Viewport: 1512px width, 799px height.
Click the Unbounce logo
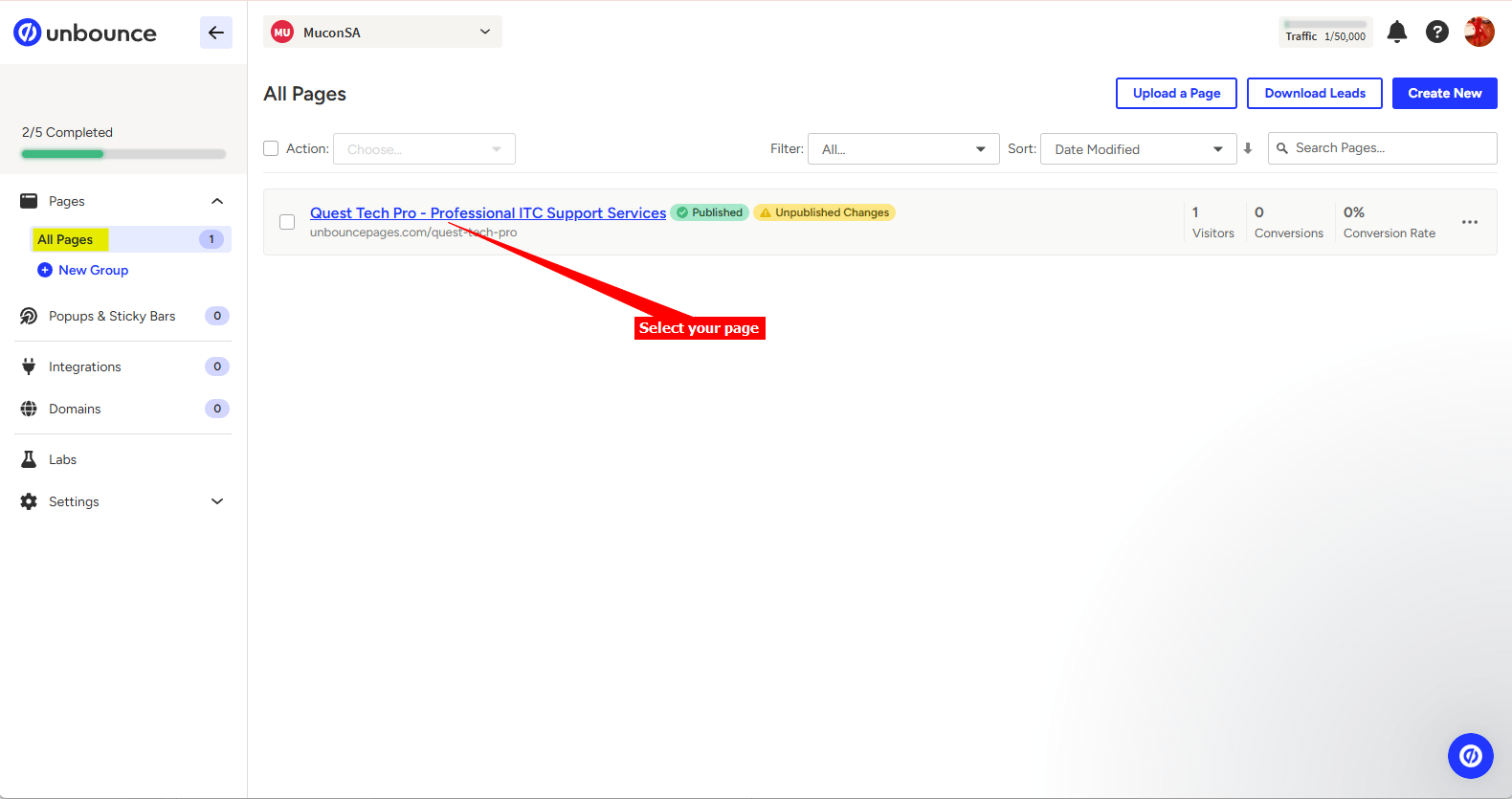pyautogui.click(x=85, y=33)
